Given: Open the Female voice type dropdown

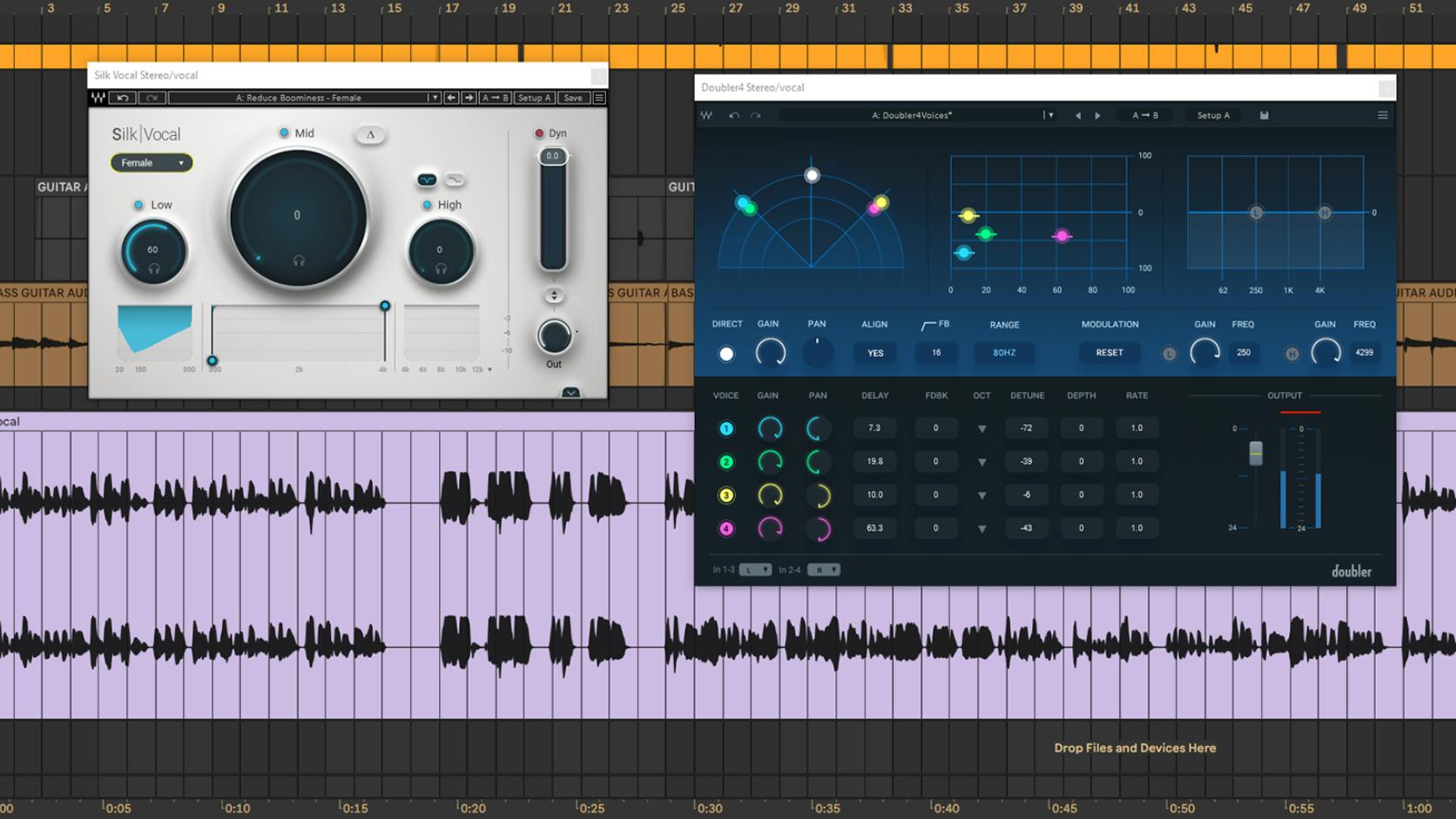Looking at the screenshot, I should (x=152, y=163).
